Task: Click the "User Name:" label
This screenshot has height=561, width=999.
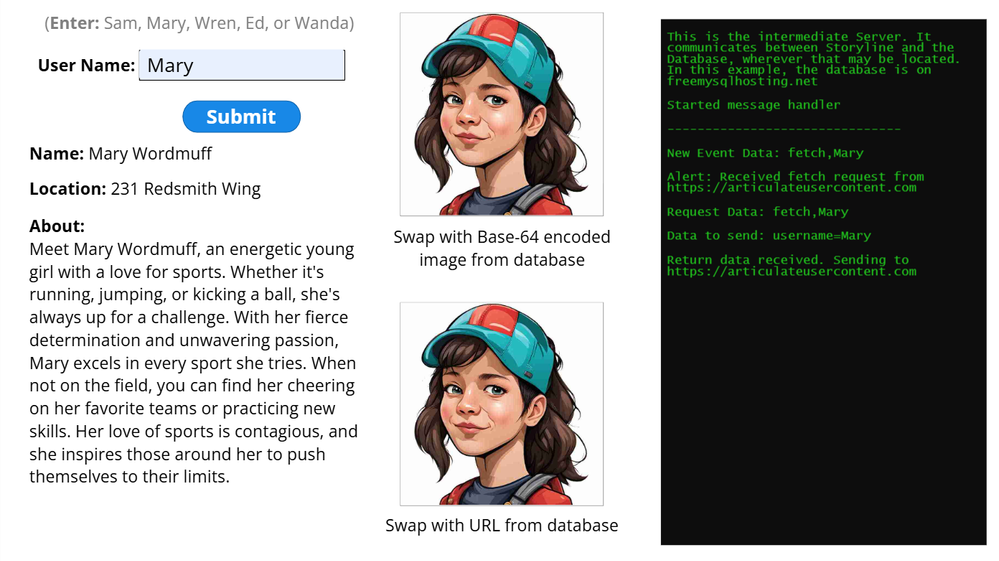Action: 86,66
